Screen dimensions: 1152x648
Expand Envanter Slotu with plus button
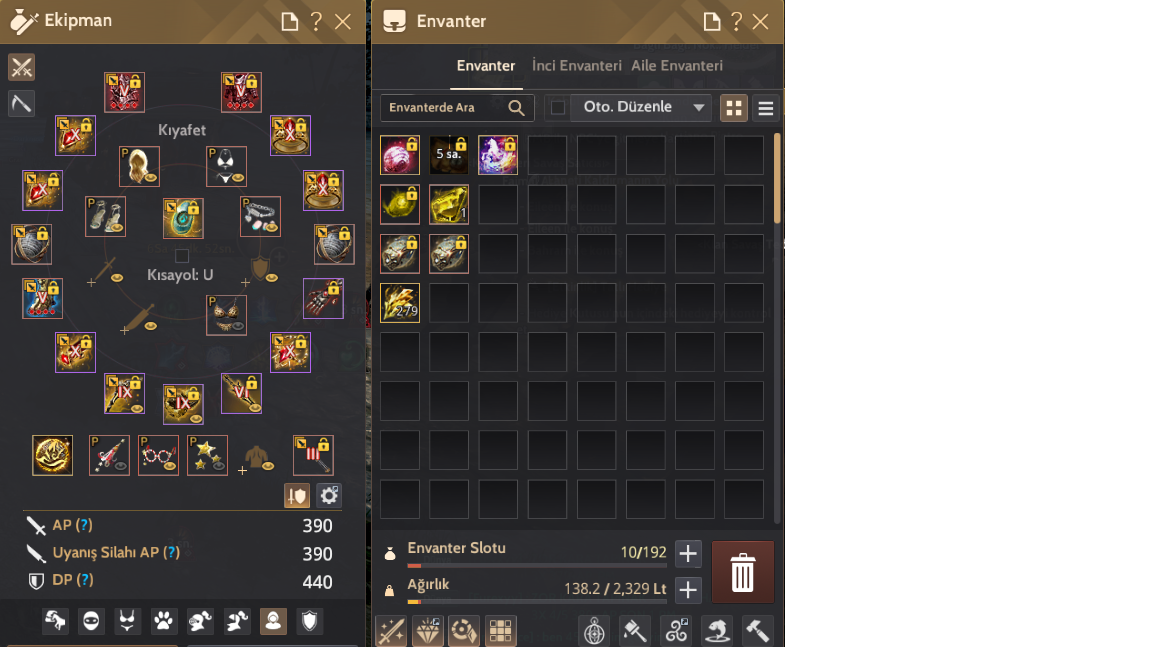pos(688,553)
